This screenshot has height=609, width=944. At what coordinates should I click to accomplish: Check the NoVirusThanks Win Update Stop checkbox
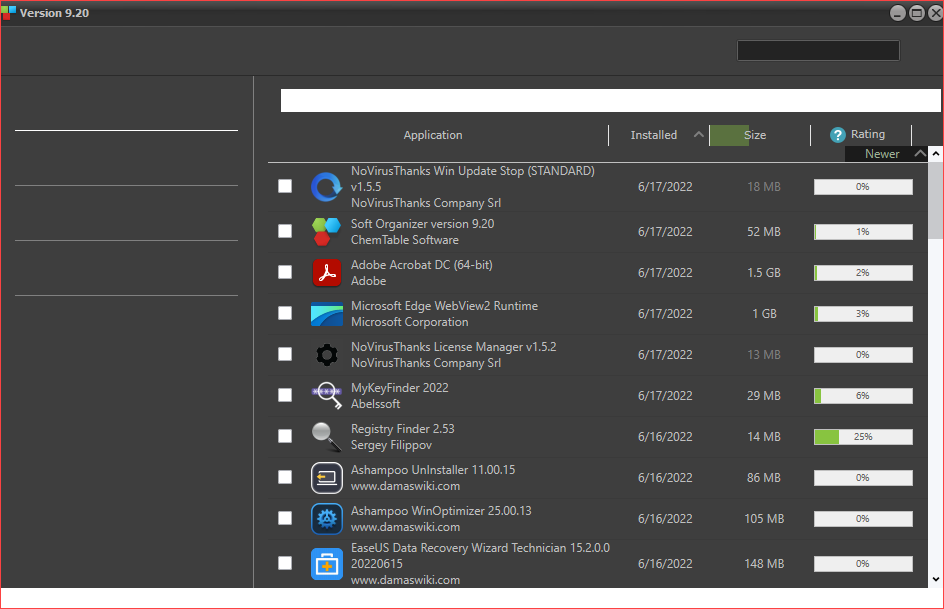[285, 187]
